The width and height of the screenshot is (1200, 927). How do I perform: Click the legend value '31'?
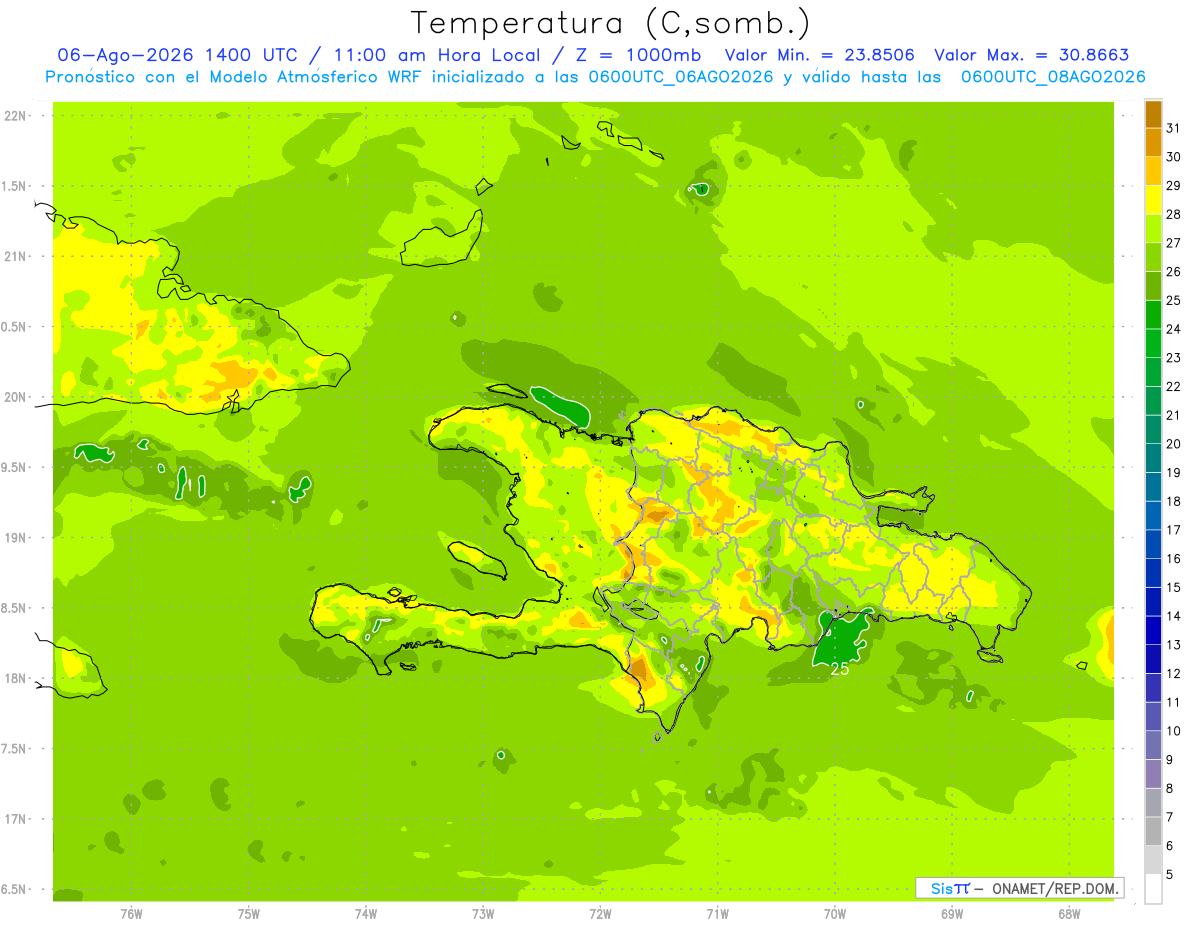coord(1174,128)
